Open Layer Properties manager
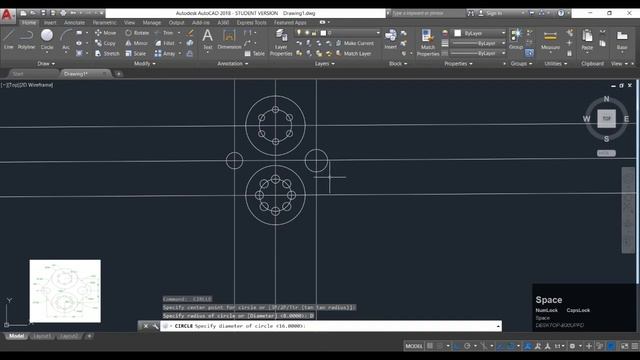Screen dimensions: 640x360 [x=281, y=42]
